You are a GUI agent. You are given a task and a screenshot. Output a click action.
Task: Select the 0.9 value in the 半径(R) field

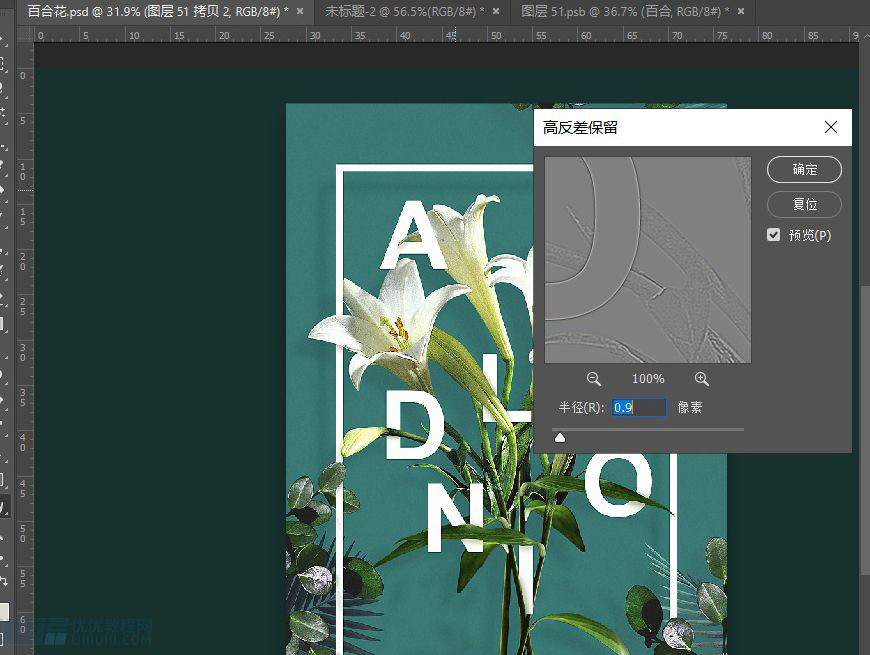click(622, 407)
